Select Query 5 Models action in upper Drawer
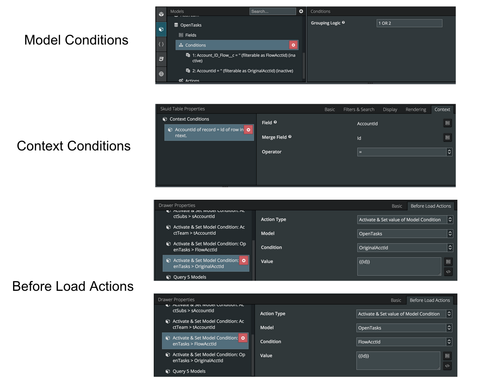 [189, 277]
